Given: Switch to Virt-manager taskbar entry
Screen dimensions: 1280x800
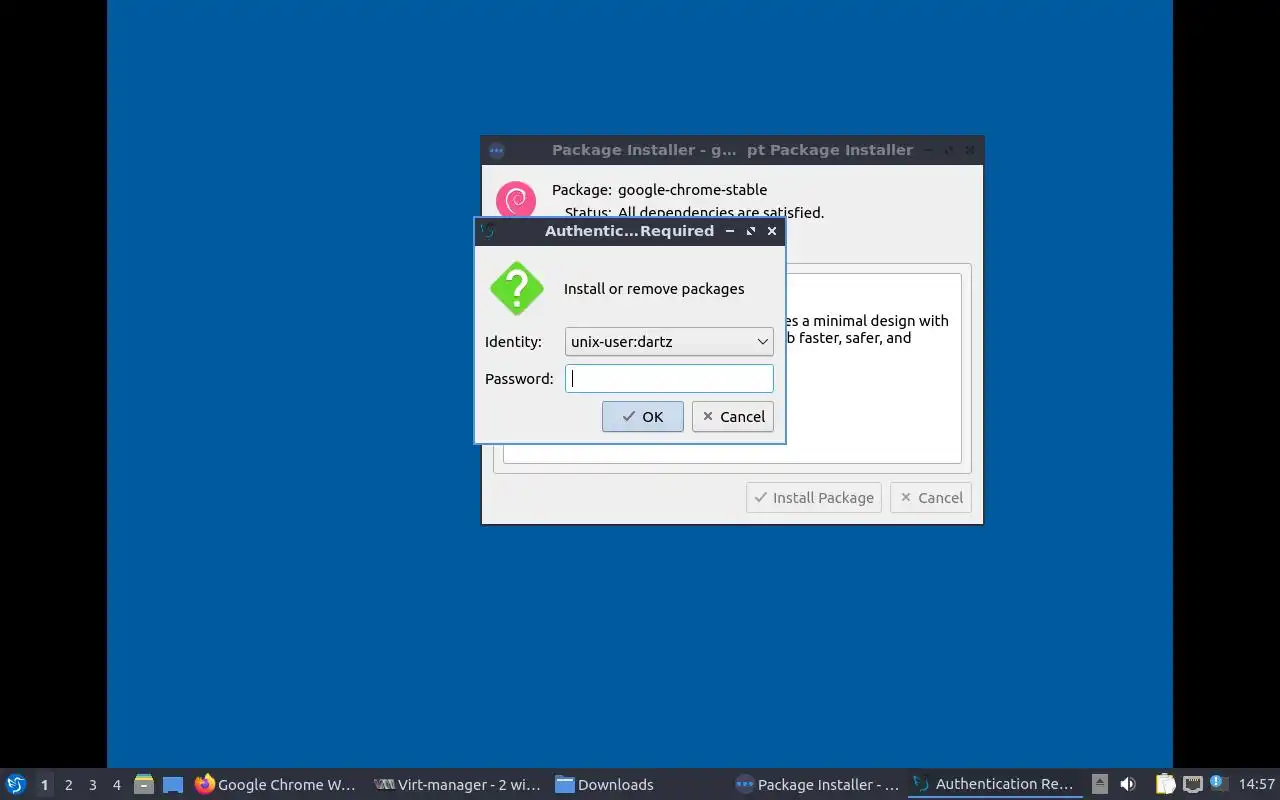Looking at the screenshot, I should click(x=458, y=785).
